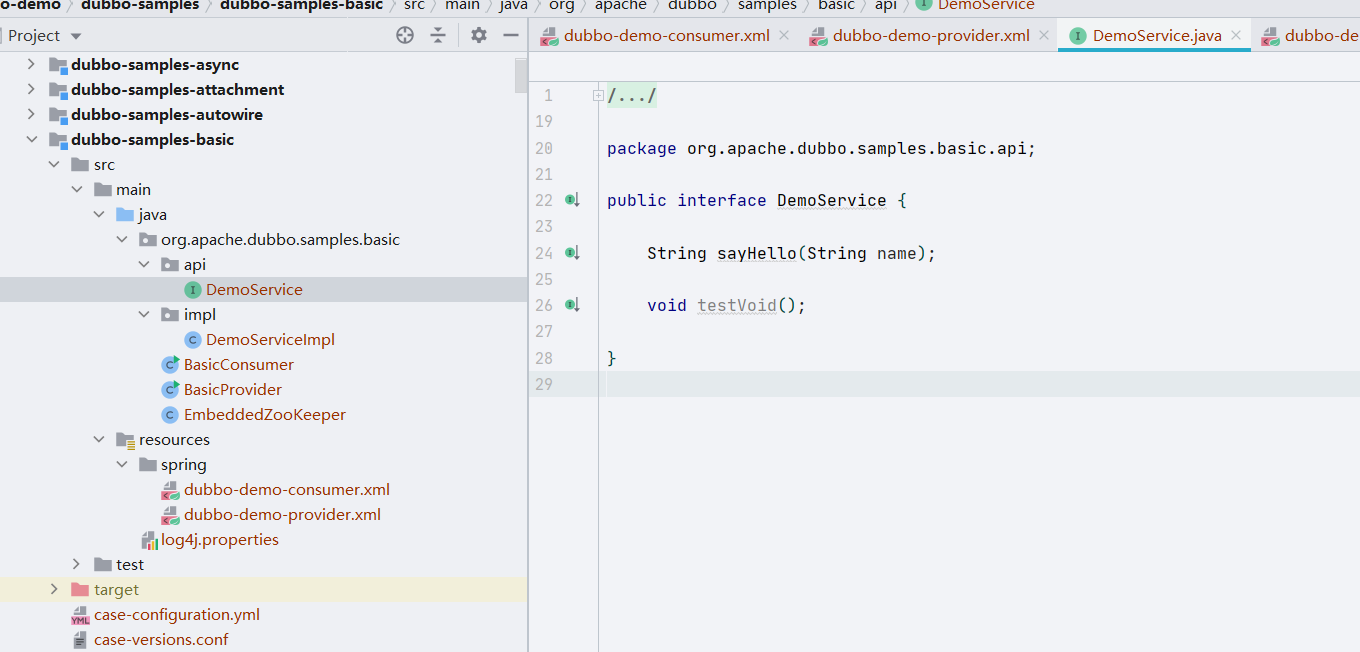Select BasicConsumer class in tree
The width and height of the screenshot is (1360, 652).
coord(239,364)
